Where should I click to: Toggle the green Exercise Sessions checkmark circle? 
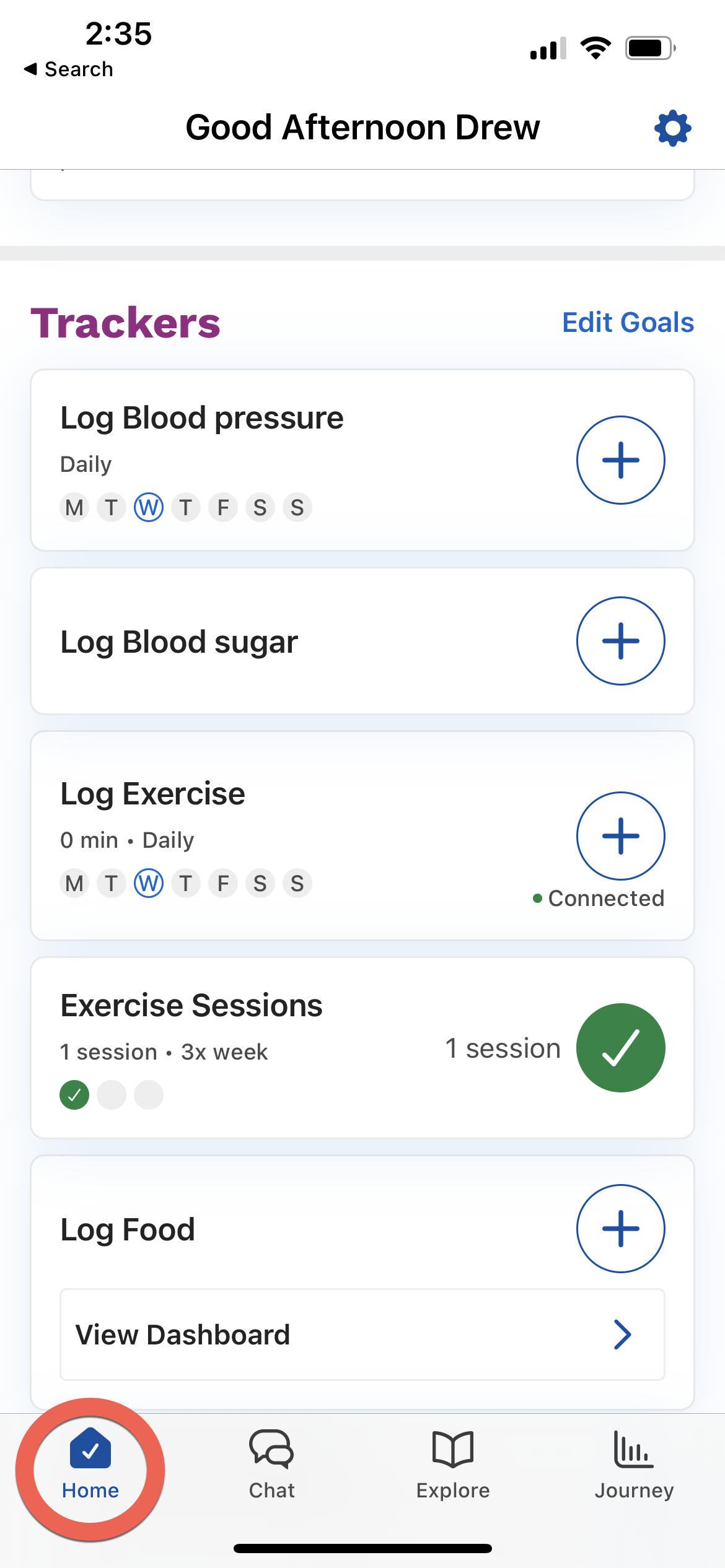click(620, 1048)
